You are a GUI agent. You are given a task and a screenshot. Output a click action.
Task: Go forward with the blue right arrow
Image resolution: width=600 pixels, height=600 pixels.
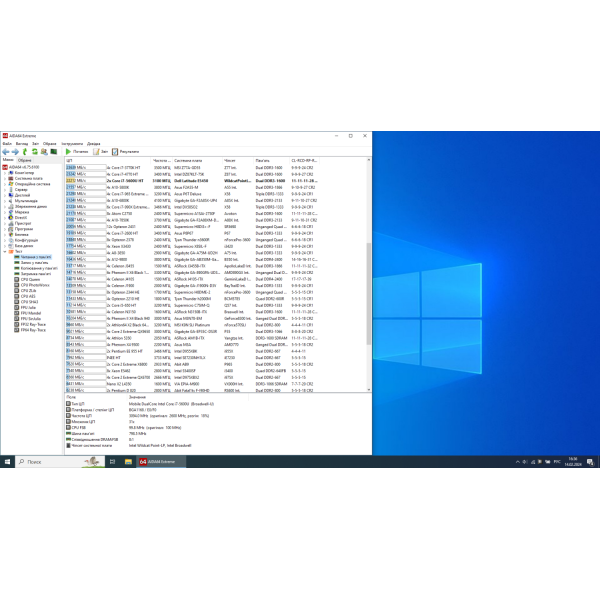click(x=15, y=152)
